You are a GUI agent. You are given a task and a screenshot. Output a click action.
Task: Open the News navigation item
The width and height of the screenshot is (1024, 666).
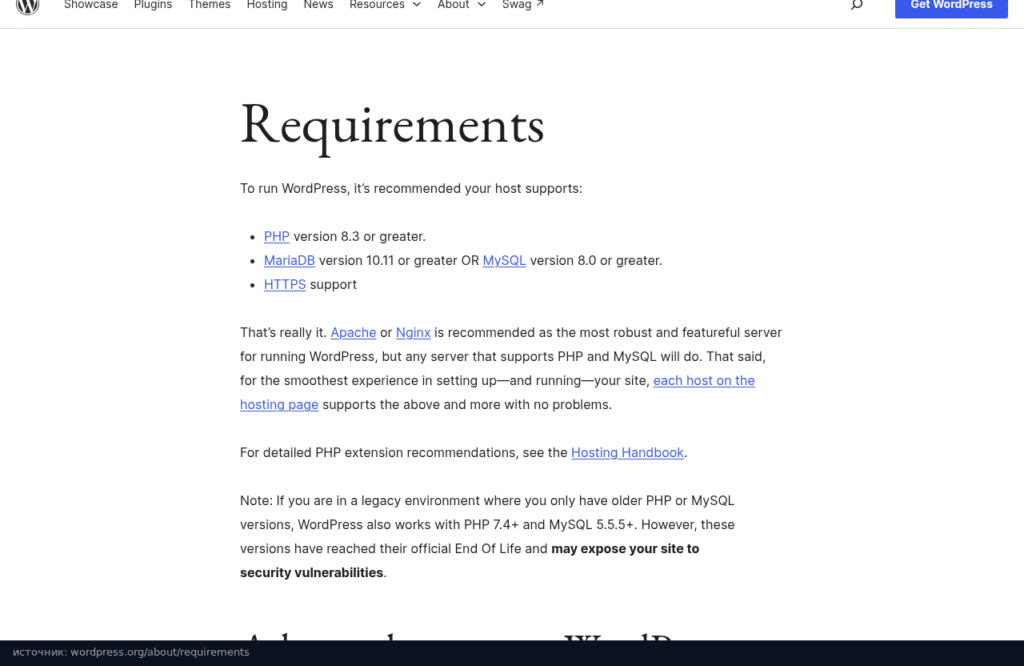(318, 5)
